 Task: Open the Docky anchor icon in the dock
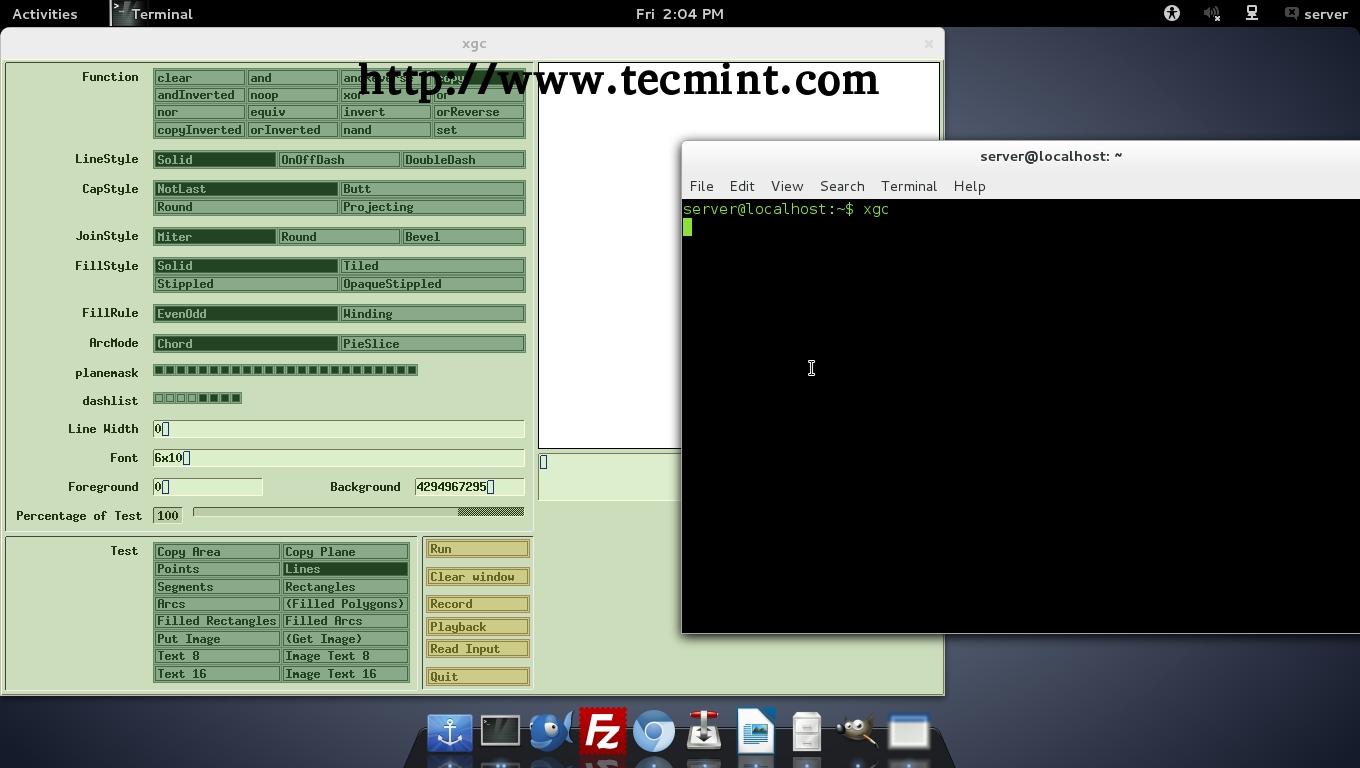(x=450, y=732)
